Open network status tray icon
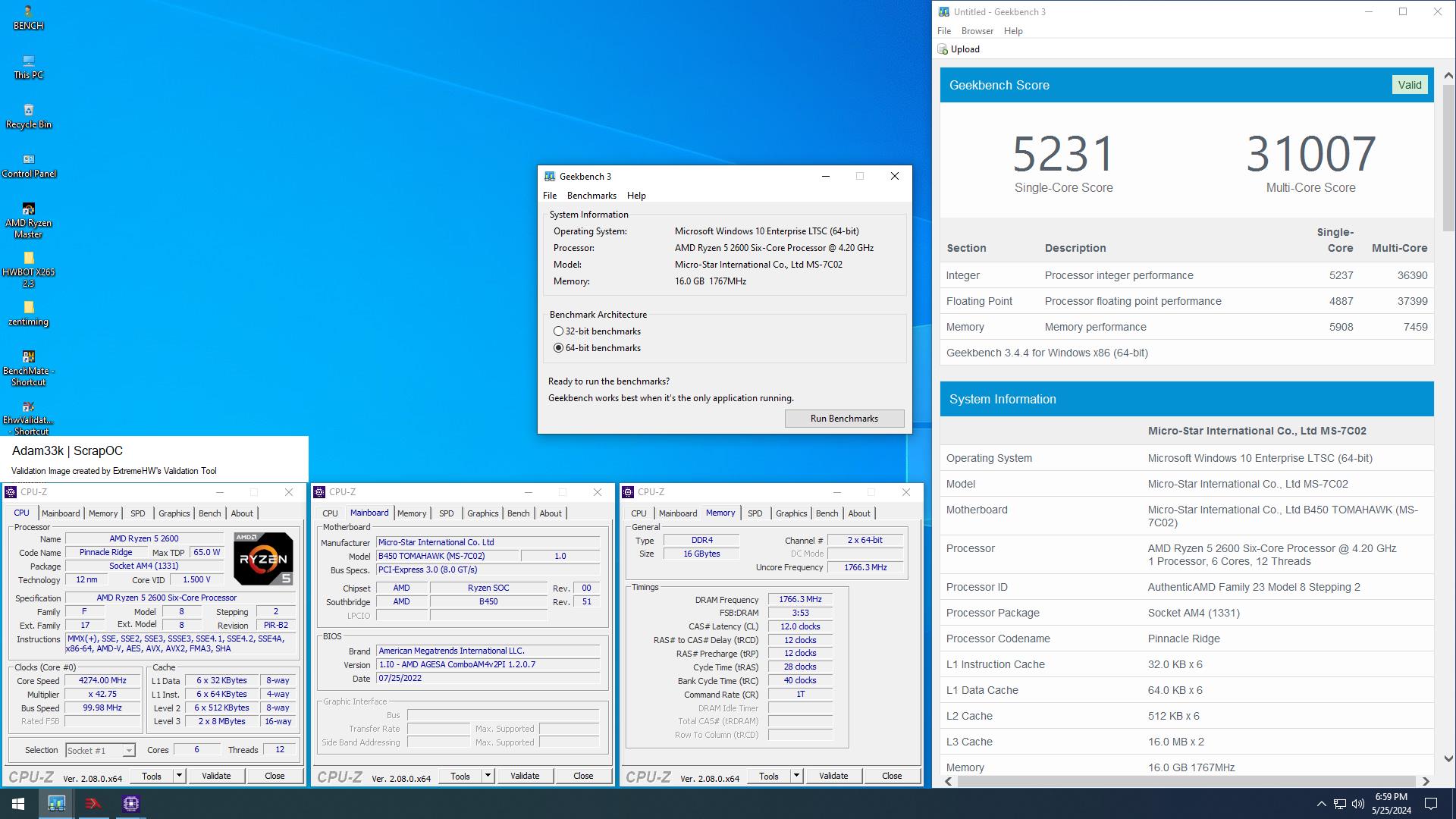 coord(1340,804)
